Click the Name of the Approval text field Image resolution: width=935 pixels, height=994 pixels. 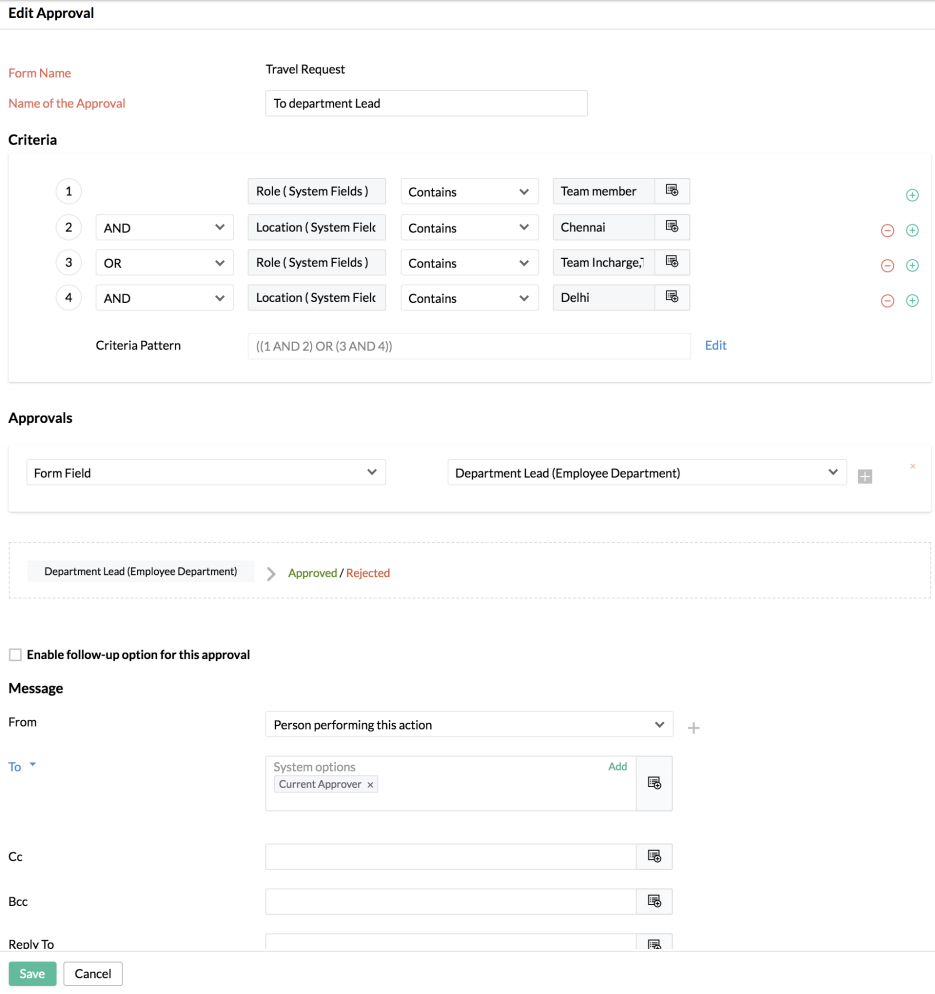tap(426, 103)
